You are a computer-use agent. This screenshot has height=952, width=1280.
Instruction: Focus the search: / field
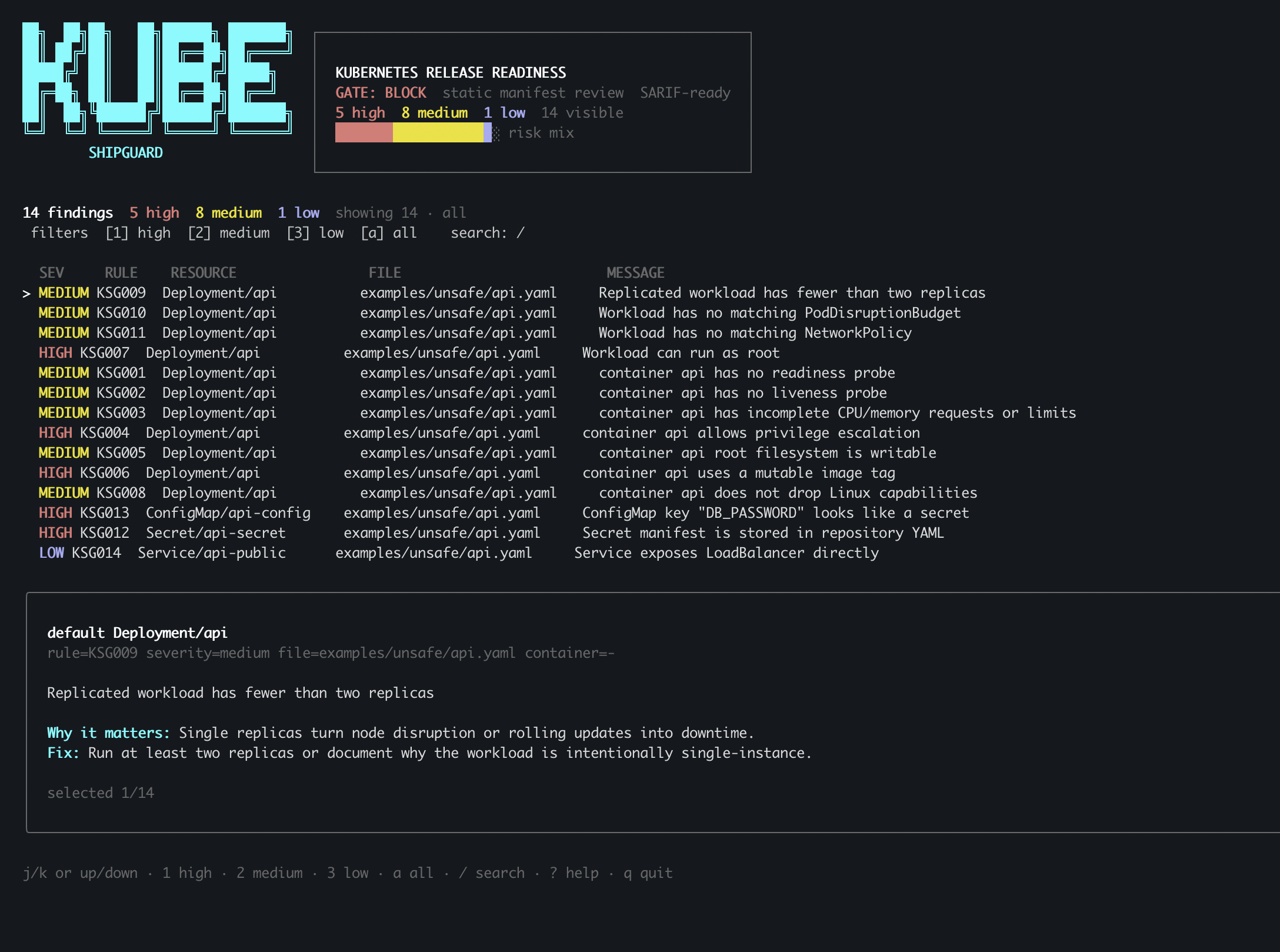(488, 233)
